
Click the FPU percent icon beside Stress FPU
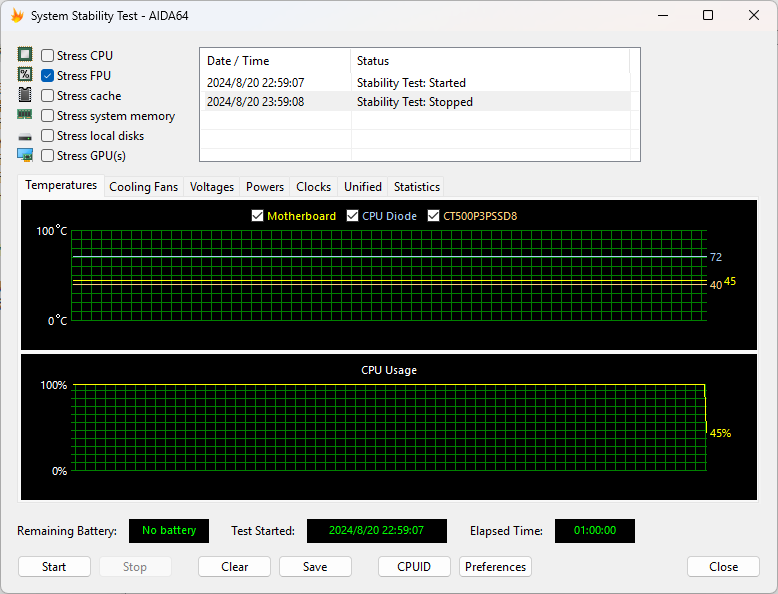tap(25, 74)
